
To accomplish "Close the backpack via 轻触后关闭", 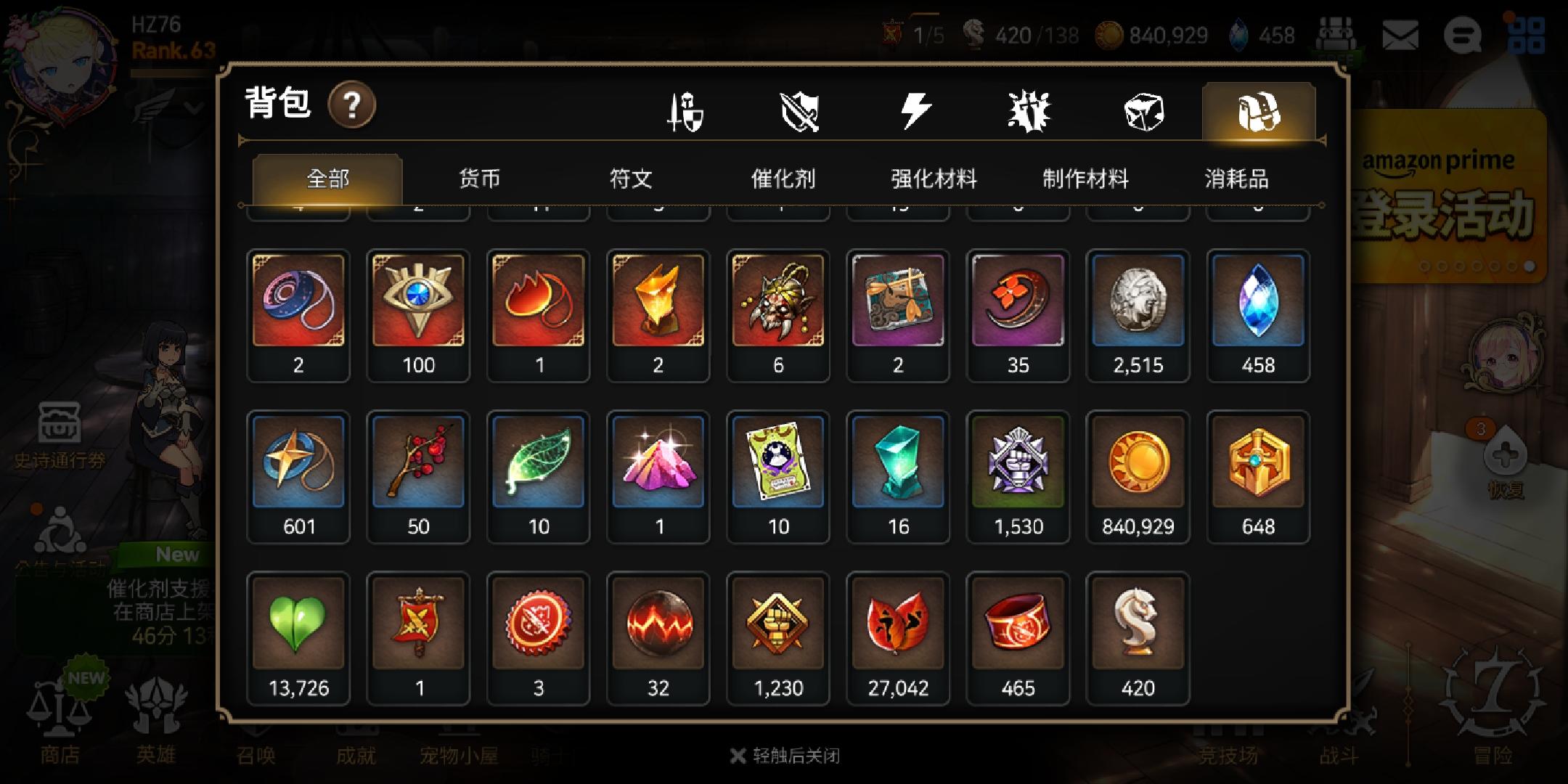I will click(785, 756).
